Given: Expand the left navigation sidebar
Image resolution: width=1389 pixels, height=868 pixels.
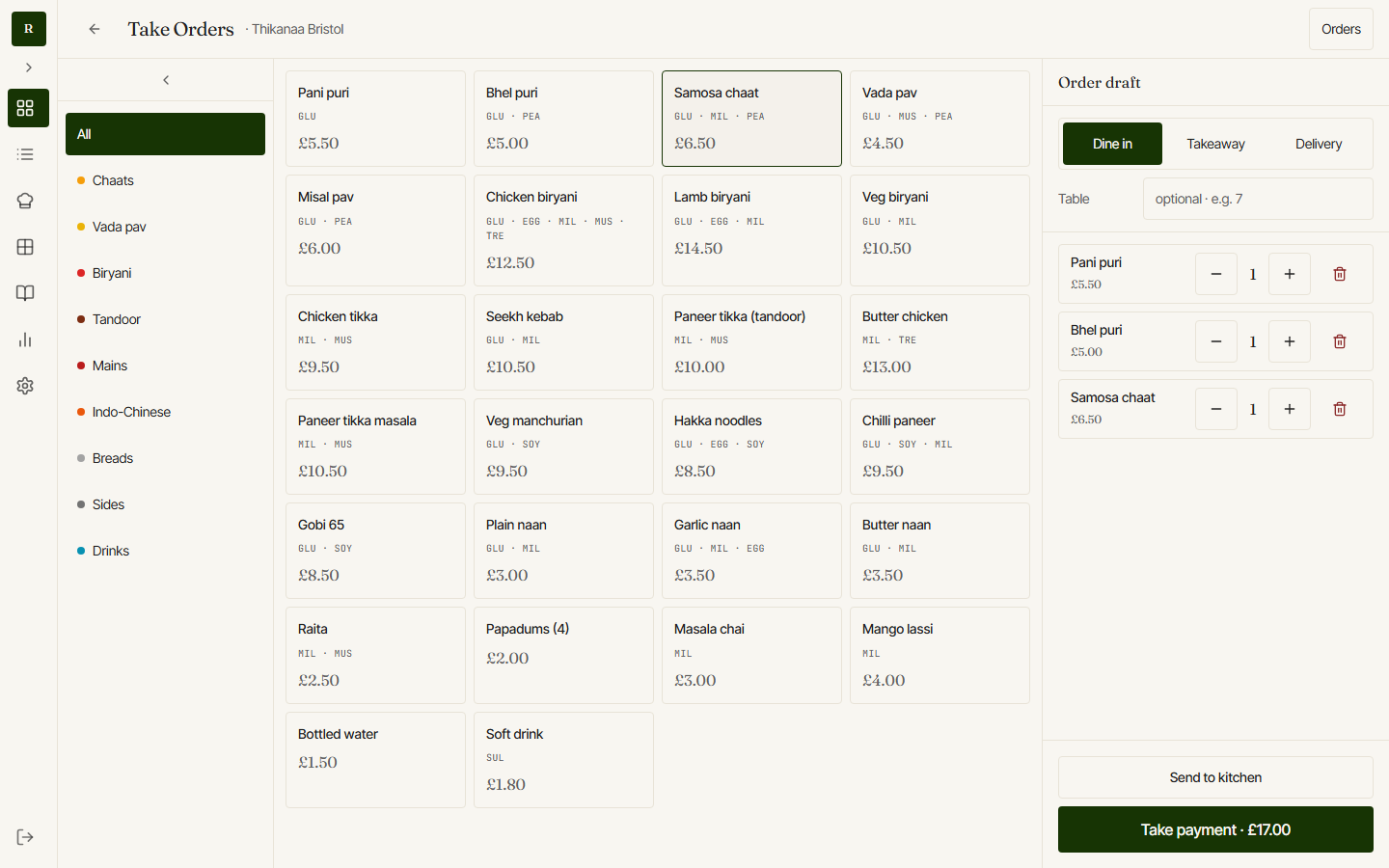Looking at the screenshot, I should [28, 68].
